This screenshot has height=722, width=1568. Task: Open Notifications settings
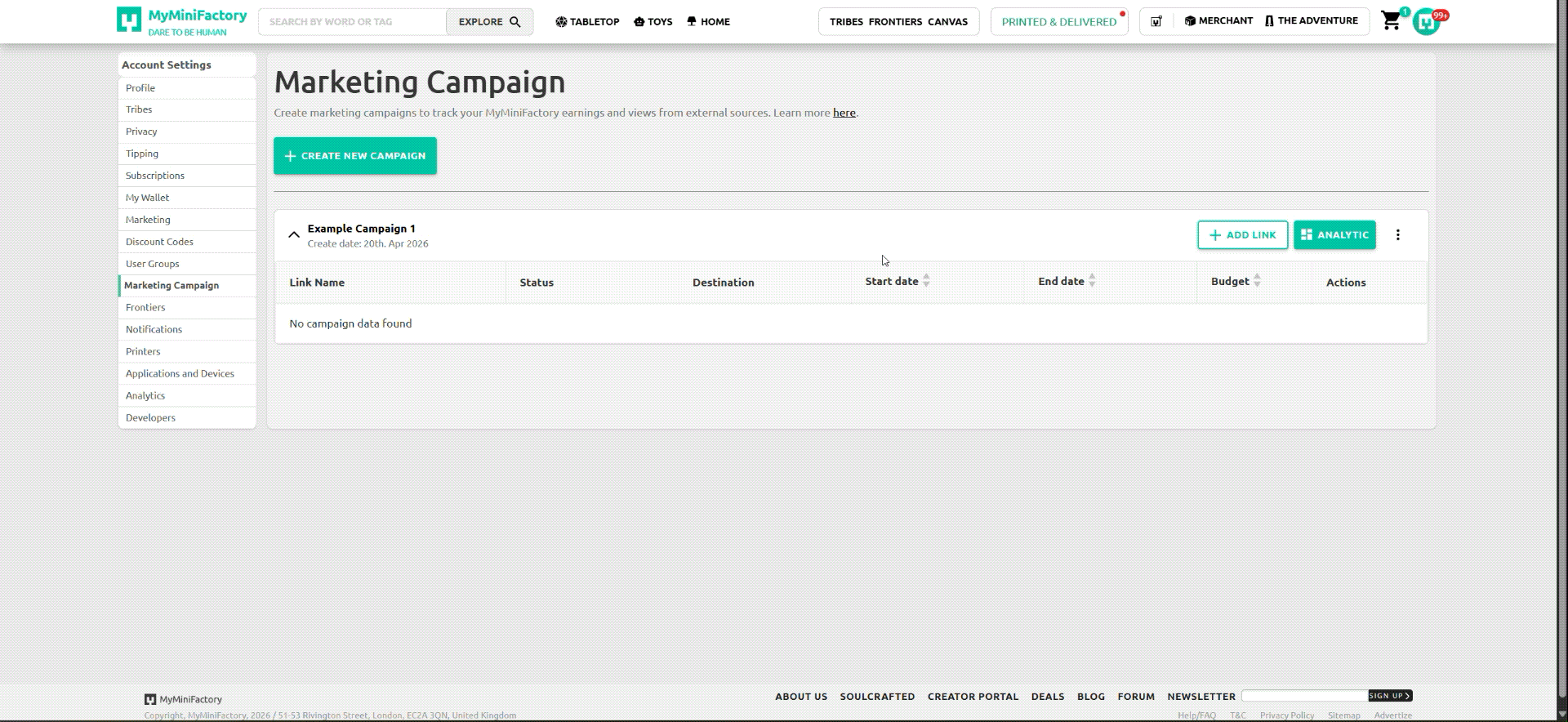click(x=187, y=330)
